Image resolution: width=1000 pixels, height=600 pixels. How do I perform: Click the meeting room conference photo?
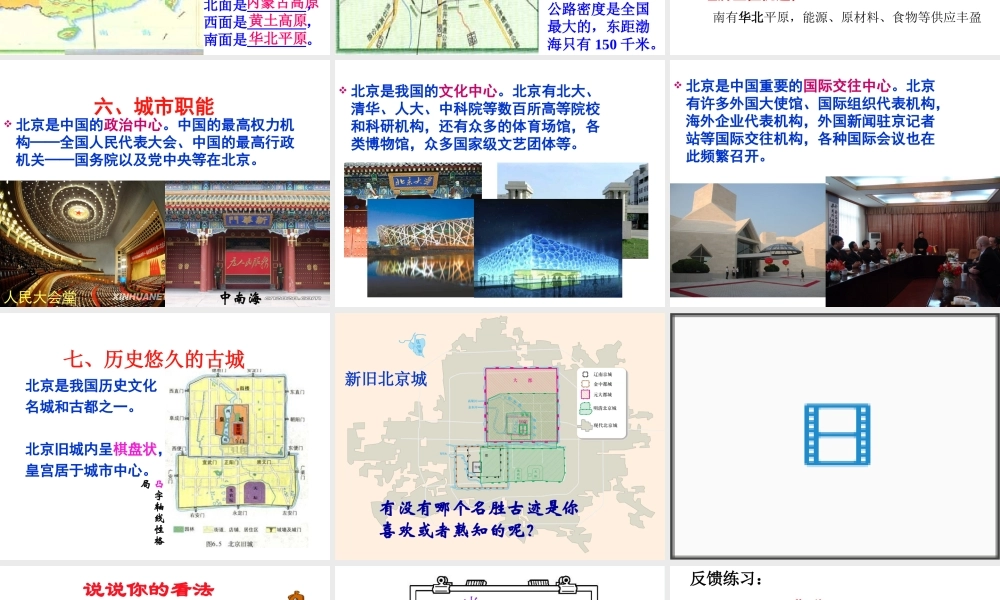point(913,242)
